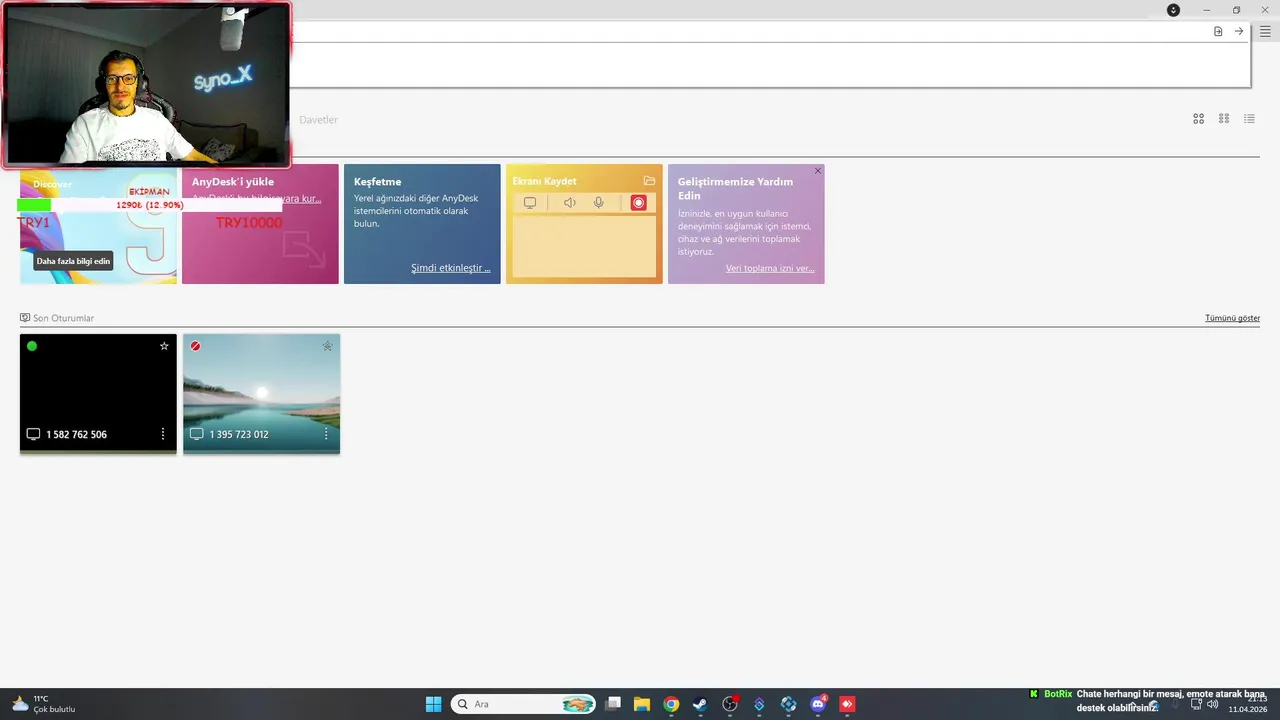1280x720 pixels.
Task: Click the file transfer icon in address bar
Action: [x=1218, y=32]
